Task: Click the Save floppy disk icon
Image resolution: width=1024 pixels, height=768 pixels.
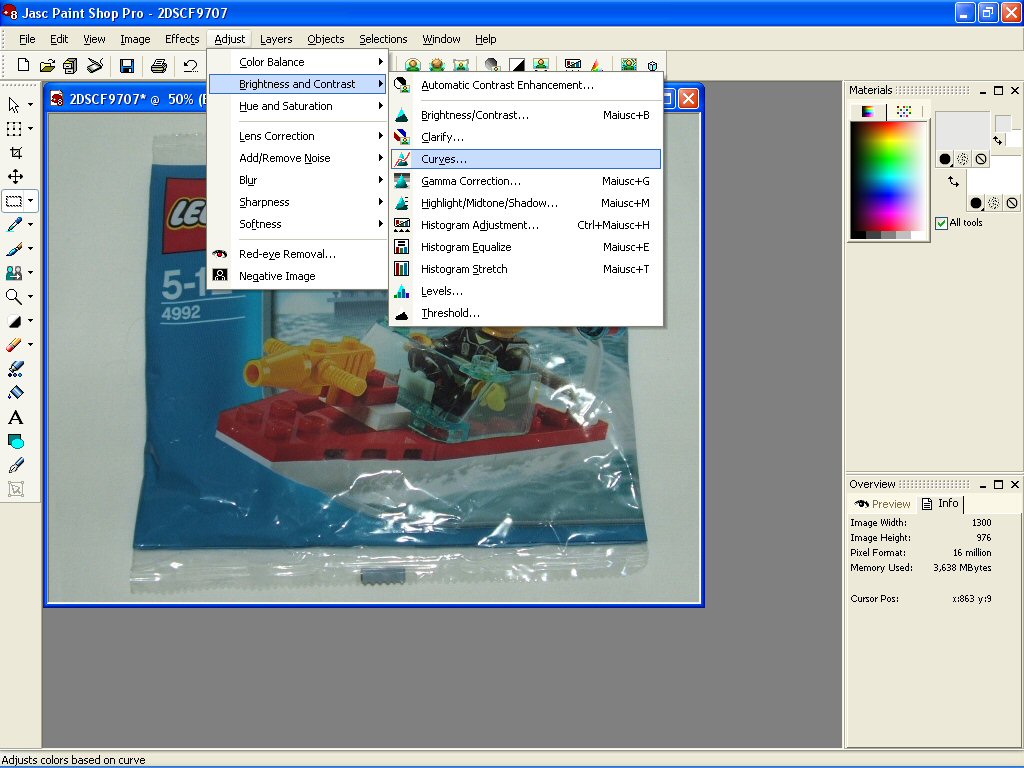Action: click(127, 66)
